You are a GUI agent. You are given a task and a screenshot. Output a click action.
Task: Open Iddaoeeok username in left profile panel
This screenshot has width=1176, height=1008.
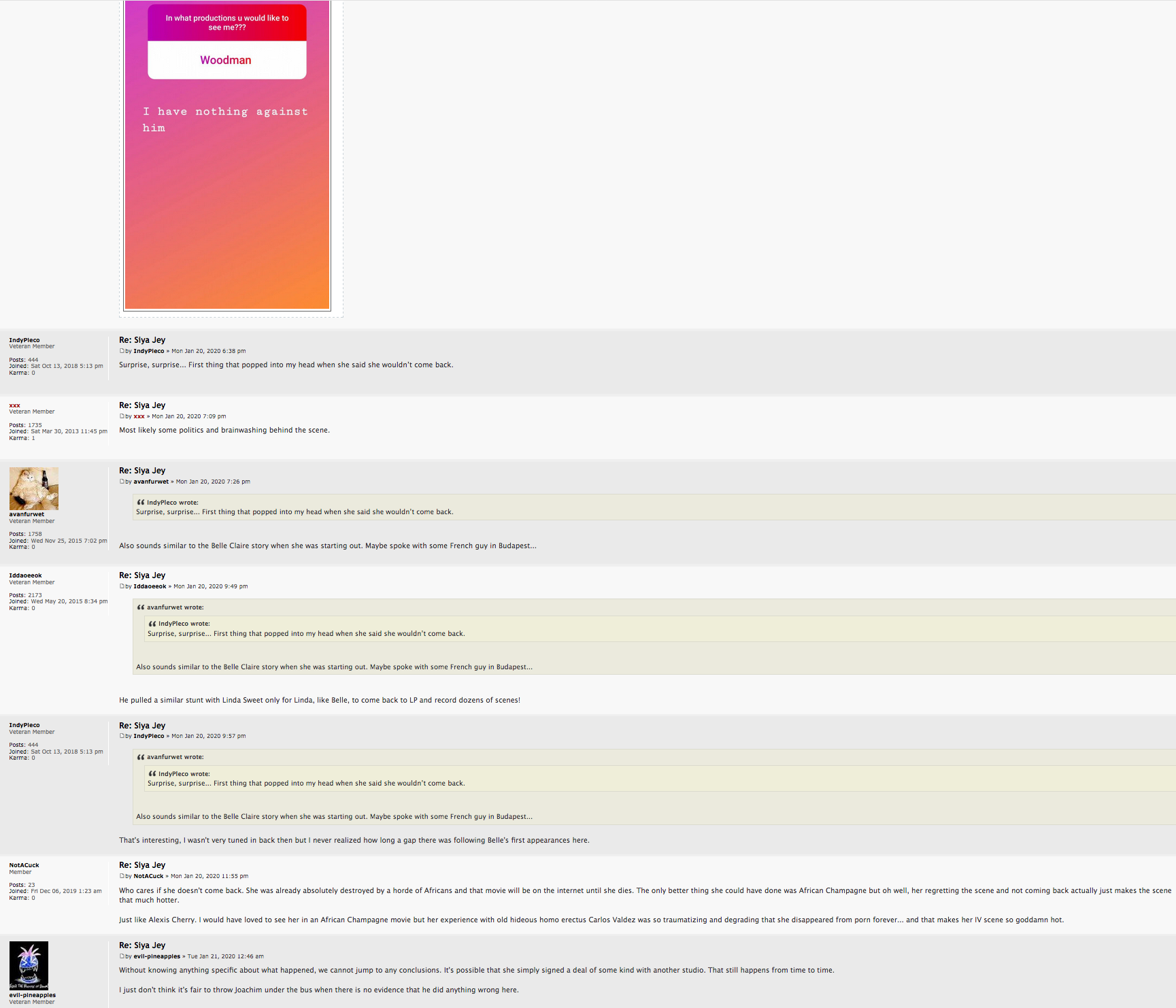[x=25, y=575]
